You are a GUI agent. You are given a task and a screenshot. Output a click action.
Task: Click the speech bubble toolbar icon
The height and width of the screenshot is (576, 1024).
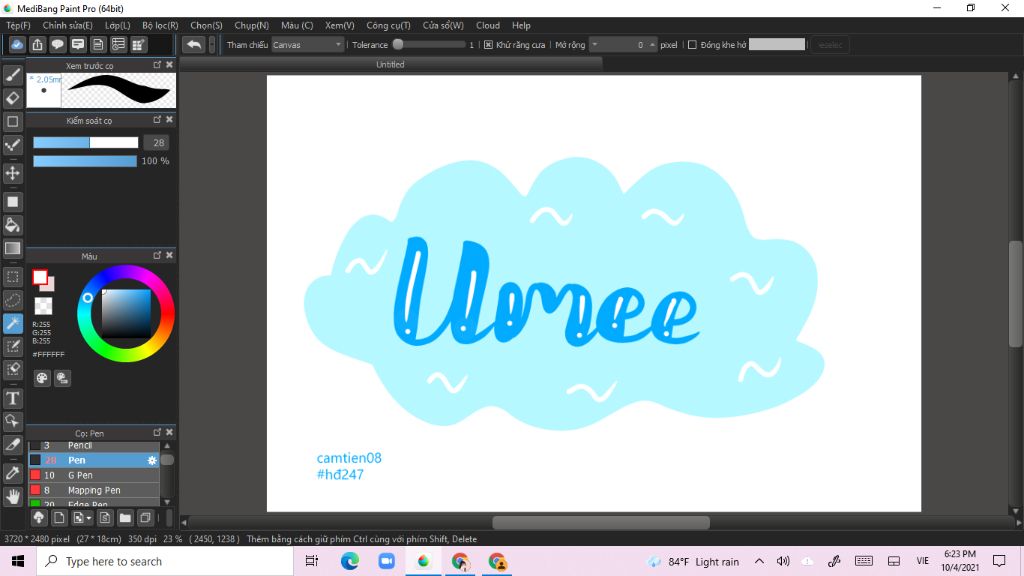click(57, 44)
